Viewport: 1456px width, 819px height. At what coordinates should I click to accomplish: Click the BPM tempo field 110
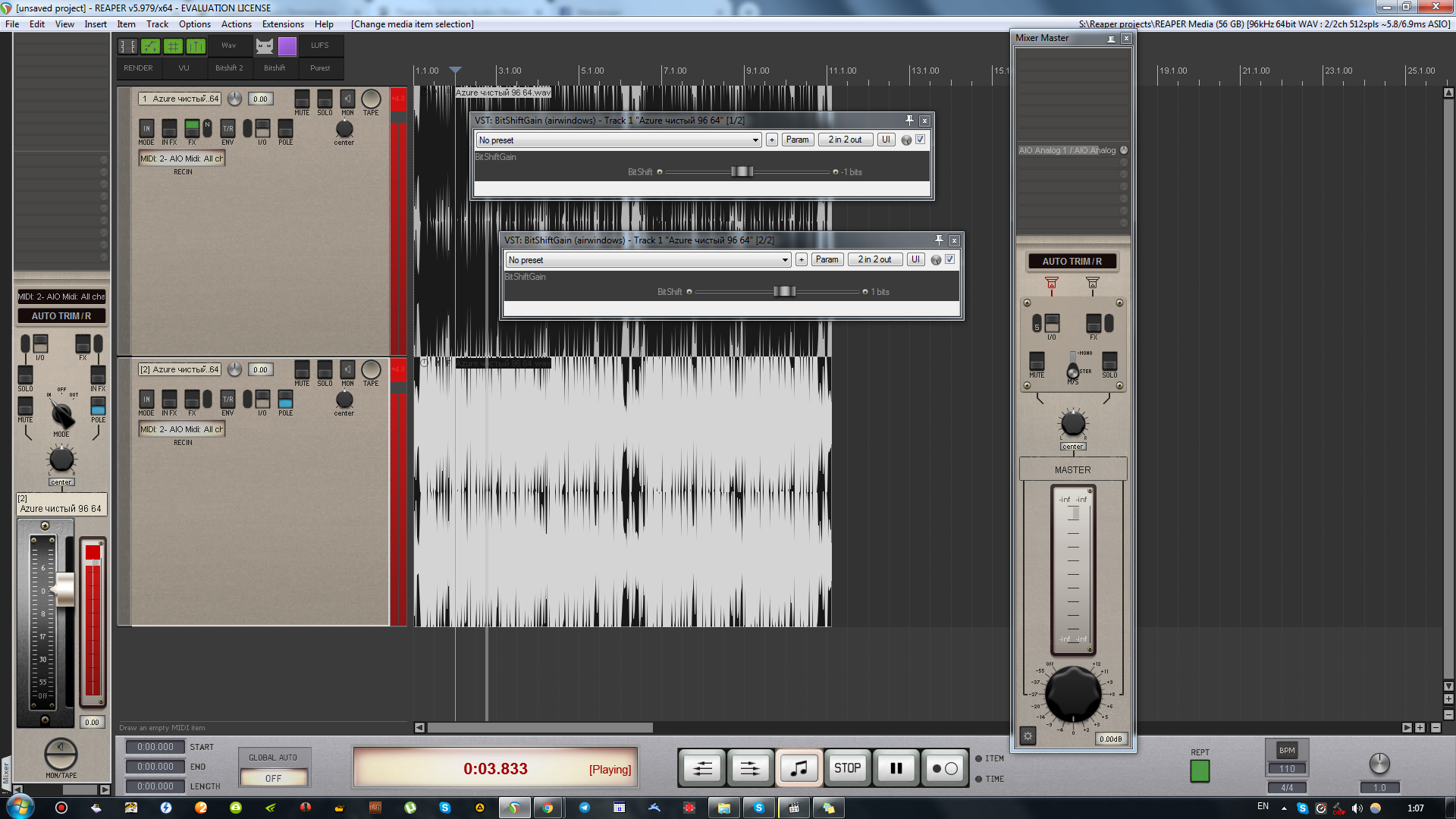tap(1287, 769)
